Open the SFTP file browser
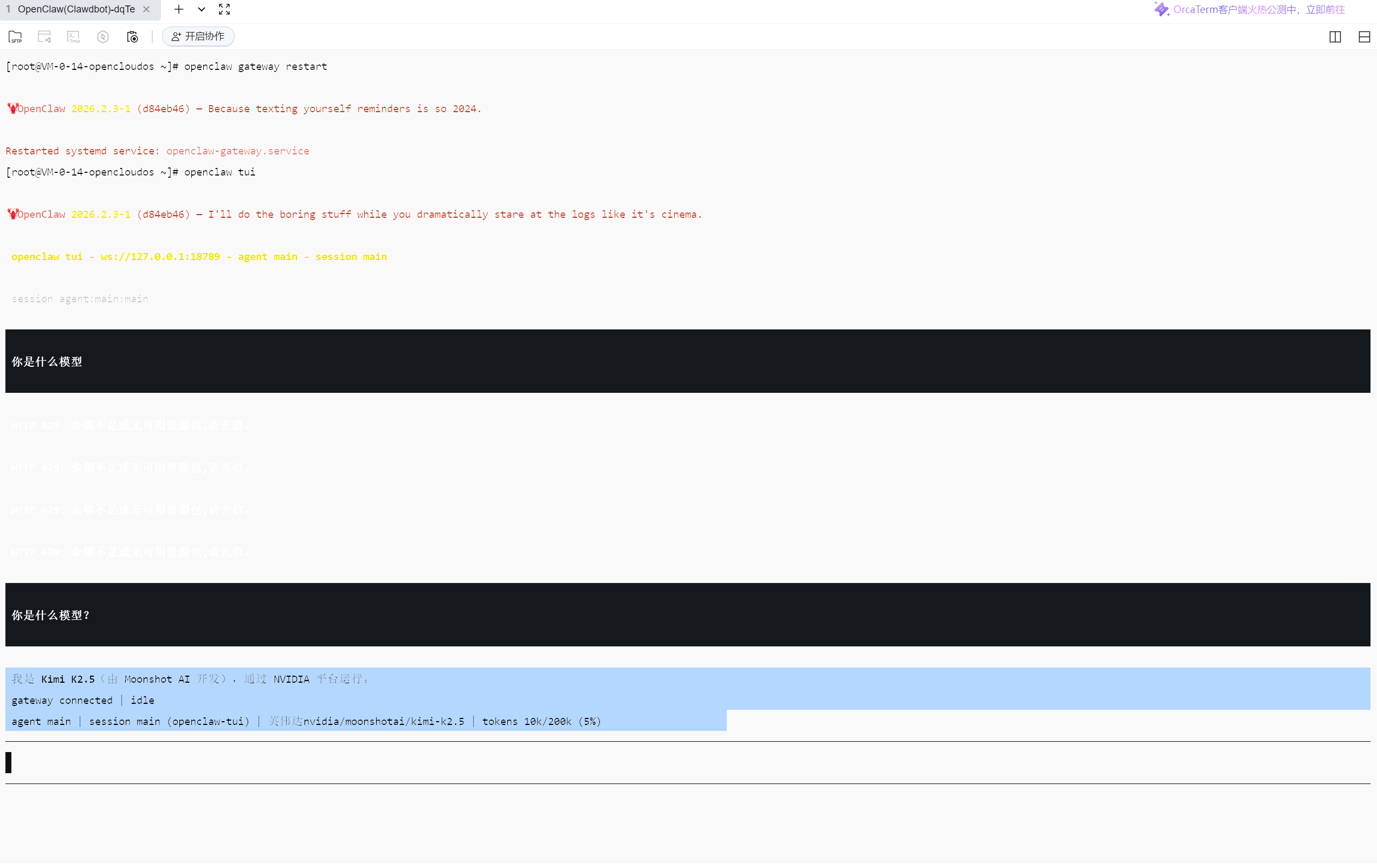The image size is (1377, 868). point(15,37)
